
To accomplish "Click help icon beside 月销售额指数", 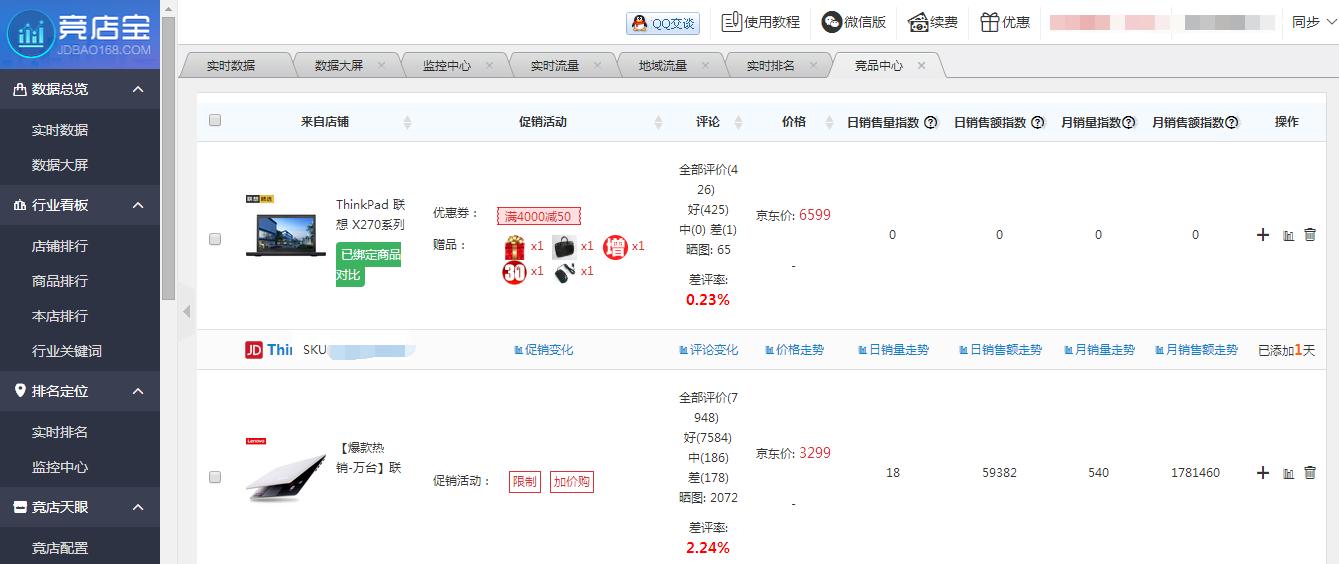I will (x=1232, y=122).
